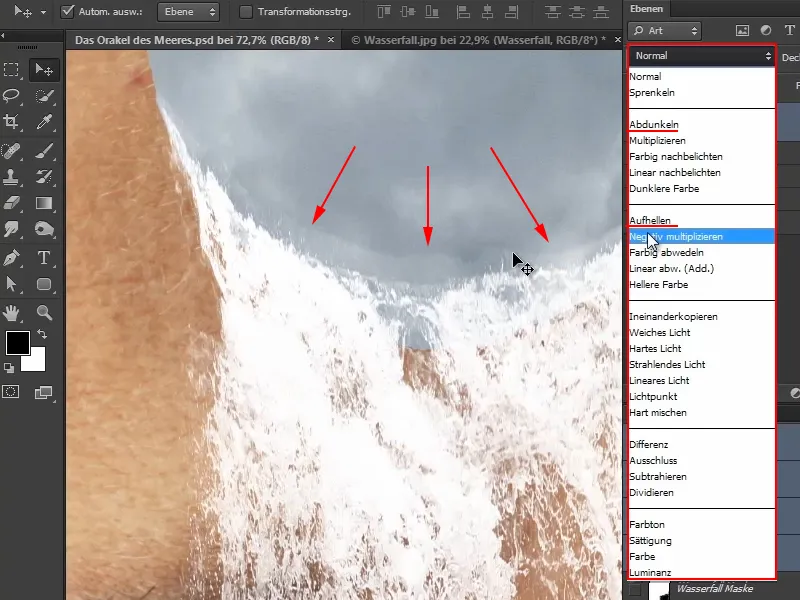Open Move tool preset picker arrow
Screen dimensions: 800x600
tap(43, 12)
